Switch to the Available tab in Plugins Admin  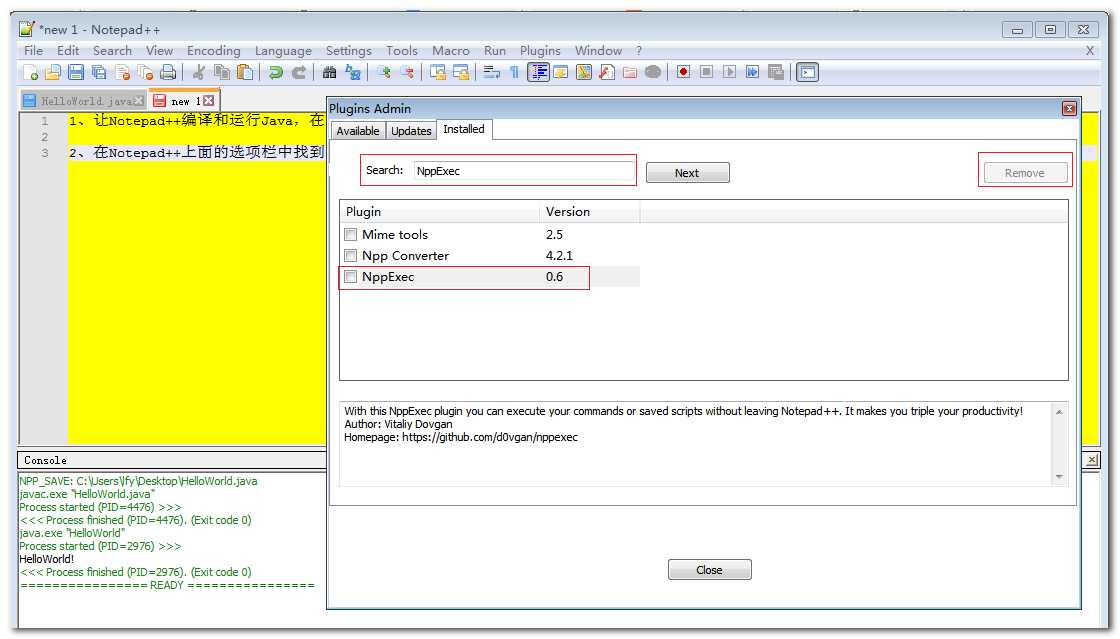(358, 131)
